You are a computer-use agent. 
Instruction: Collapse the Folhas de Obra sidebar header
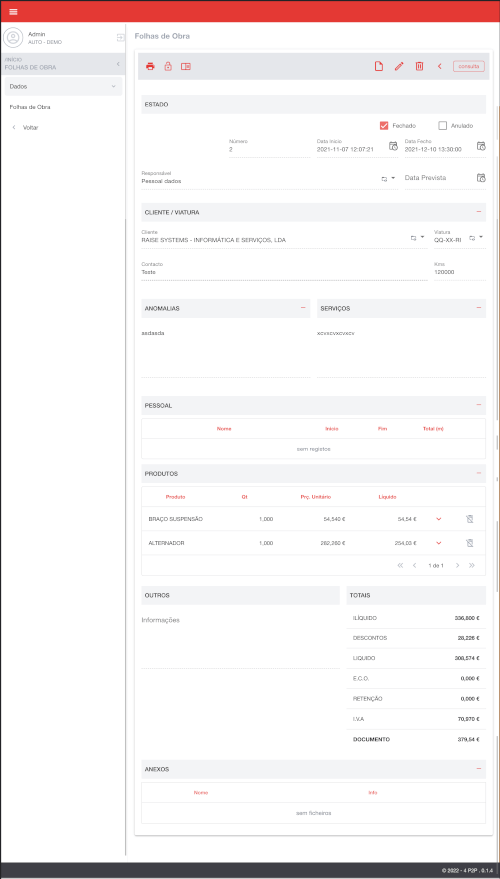point(118,64)
